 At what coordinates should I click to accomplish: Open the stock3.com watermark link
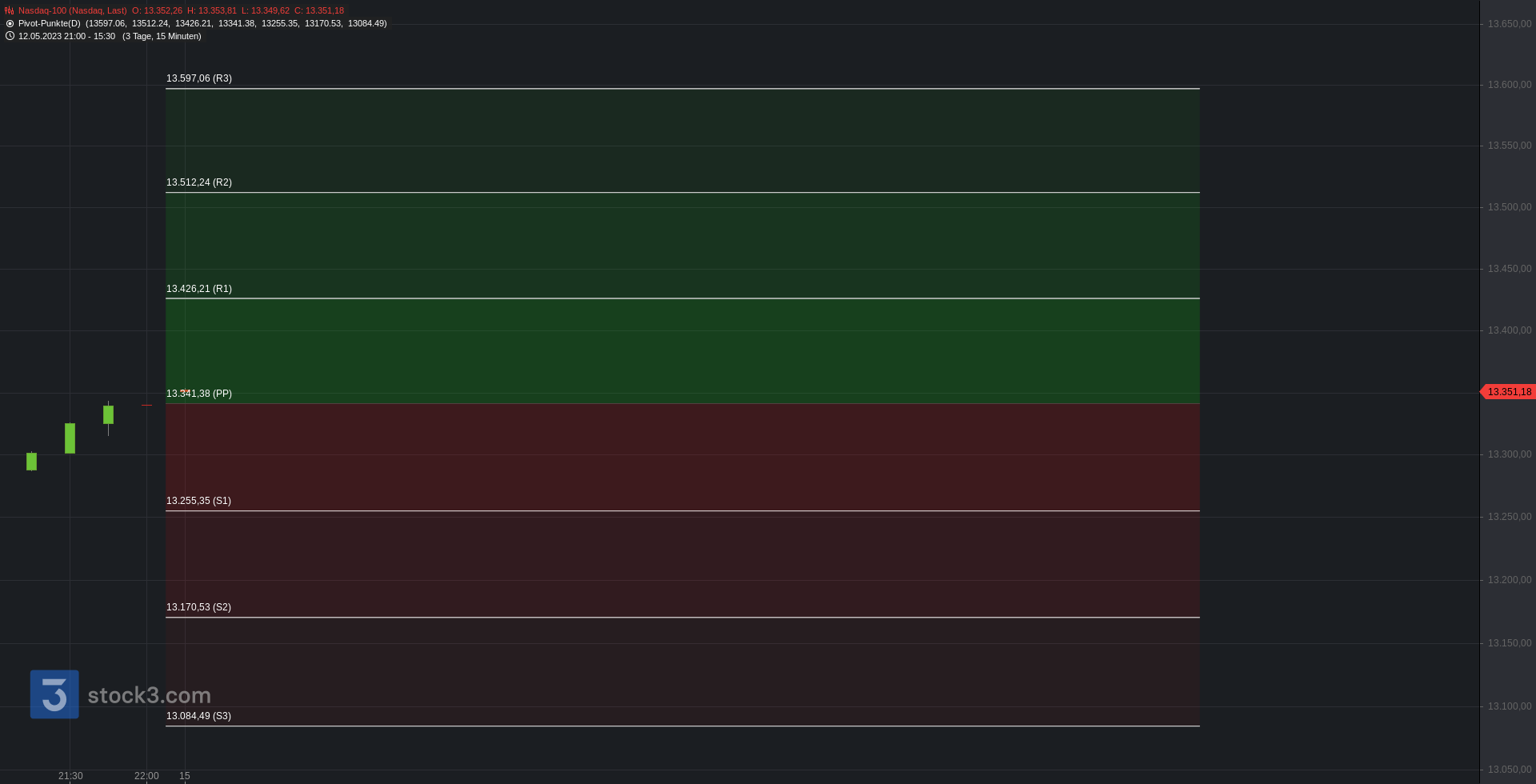[149, 695]
